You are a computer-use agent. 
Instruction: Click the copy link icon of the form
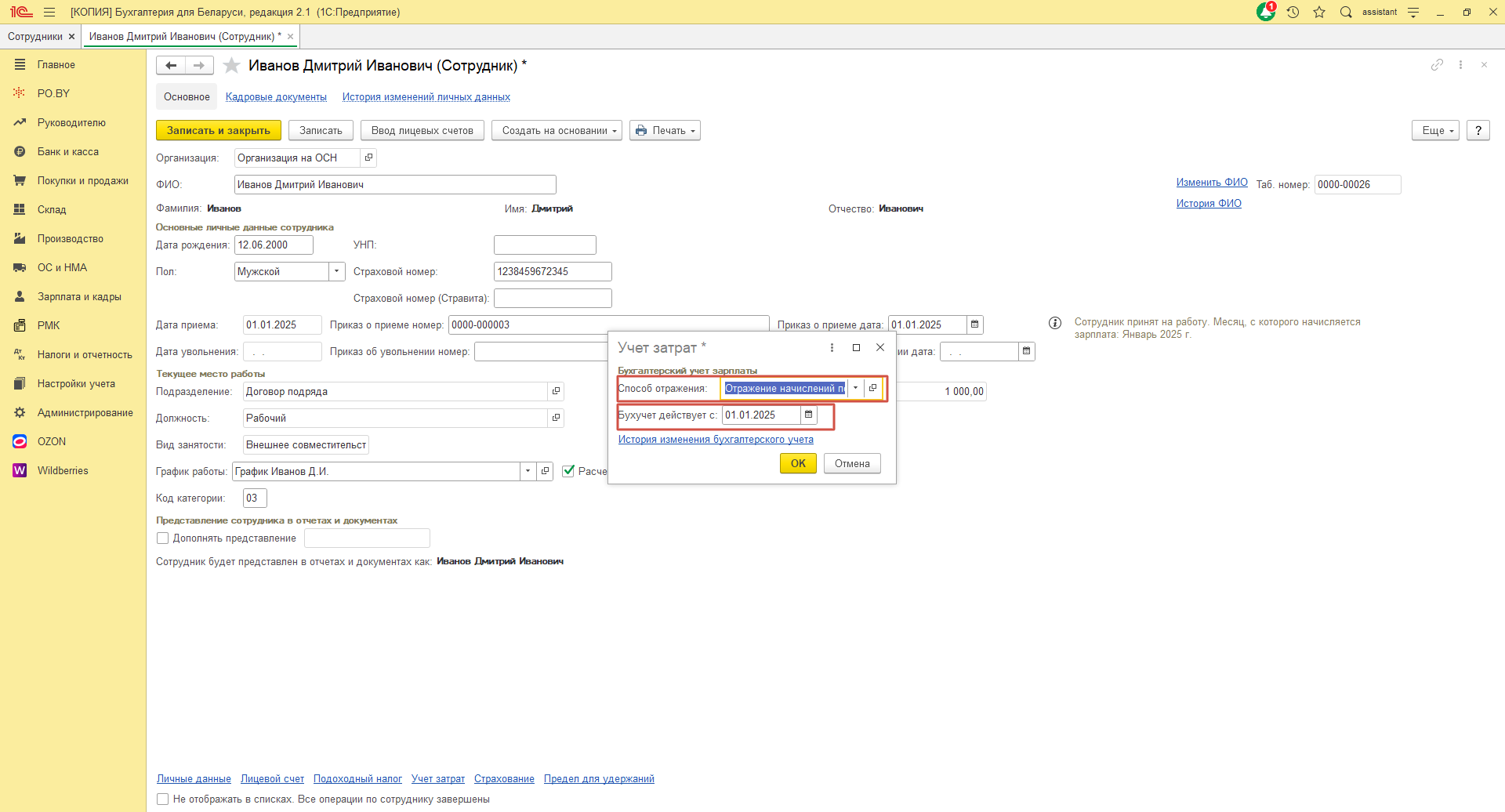(1436, 65)
